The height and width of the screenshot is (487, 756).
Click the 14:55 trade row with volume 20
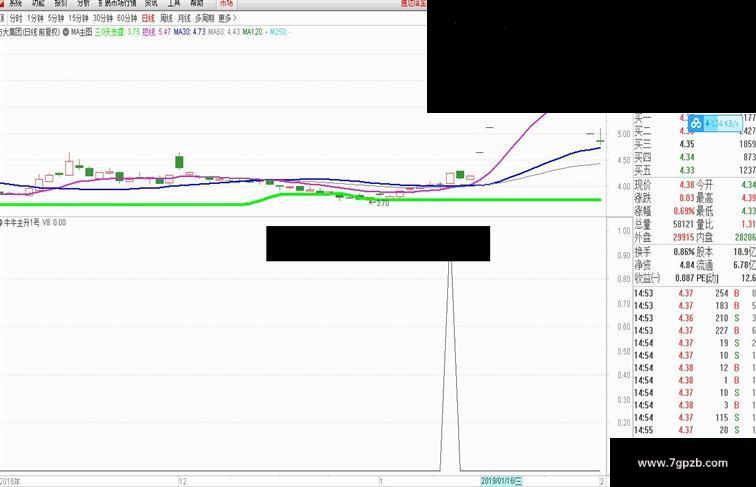click(x=694, y=430)
